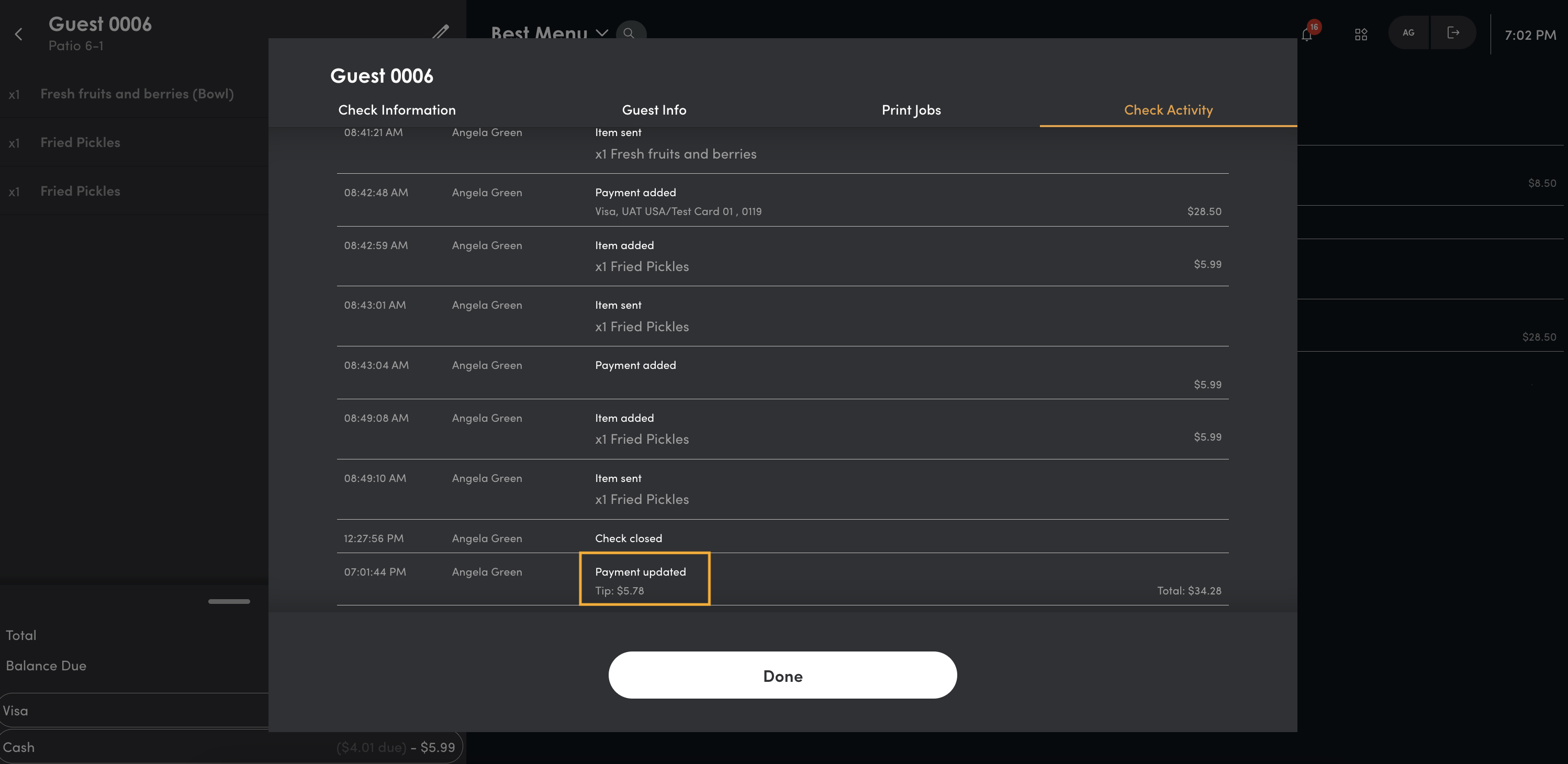Click the 7:02 PM clock
Screen dimensions: 1568x764
tap(1530, 35)
